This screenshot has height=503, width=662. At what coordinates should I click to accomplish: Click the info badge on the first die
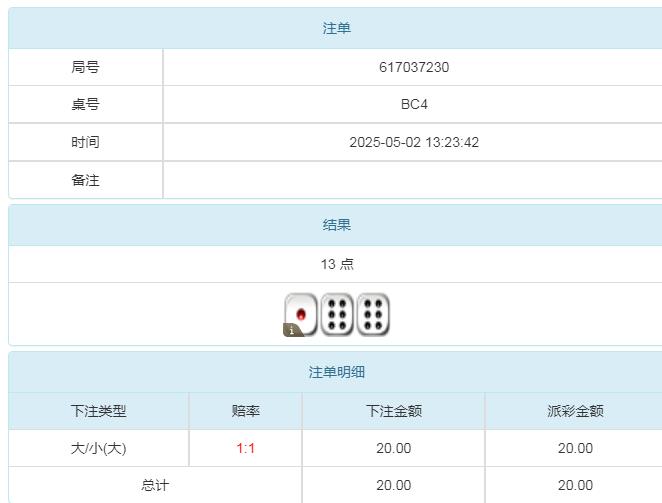[292, 329]
